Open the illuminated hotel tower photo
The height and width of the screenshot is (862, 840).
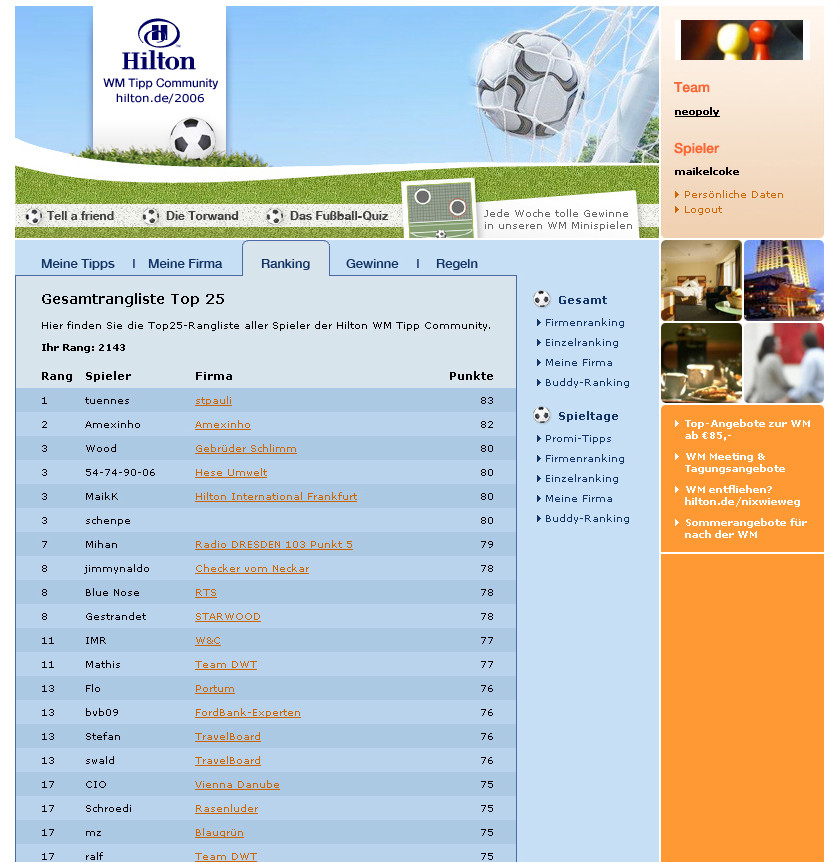[784, 280]
